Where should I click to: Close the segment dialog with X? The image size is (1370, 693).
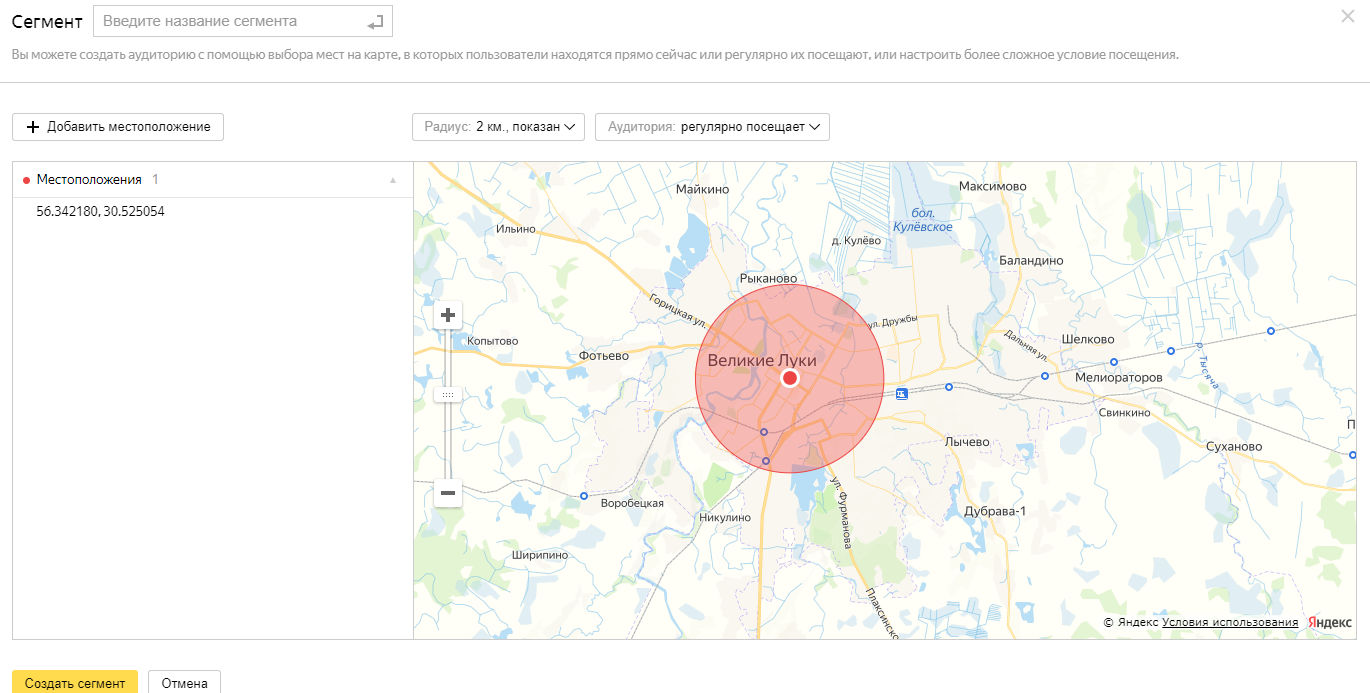1347,16
